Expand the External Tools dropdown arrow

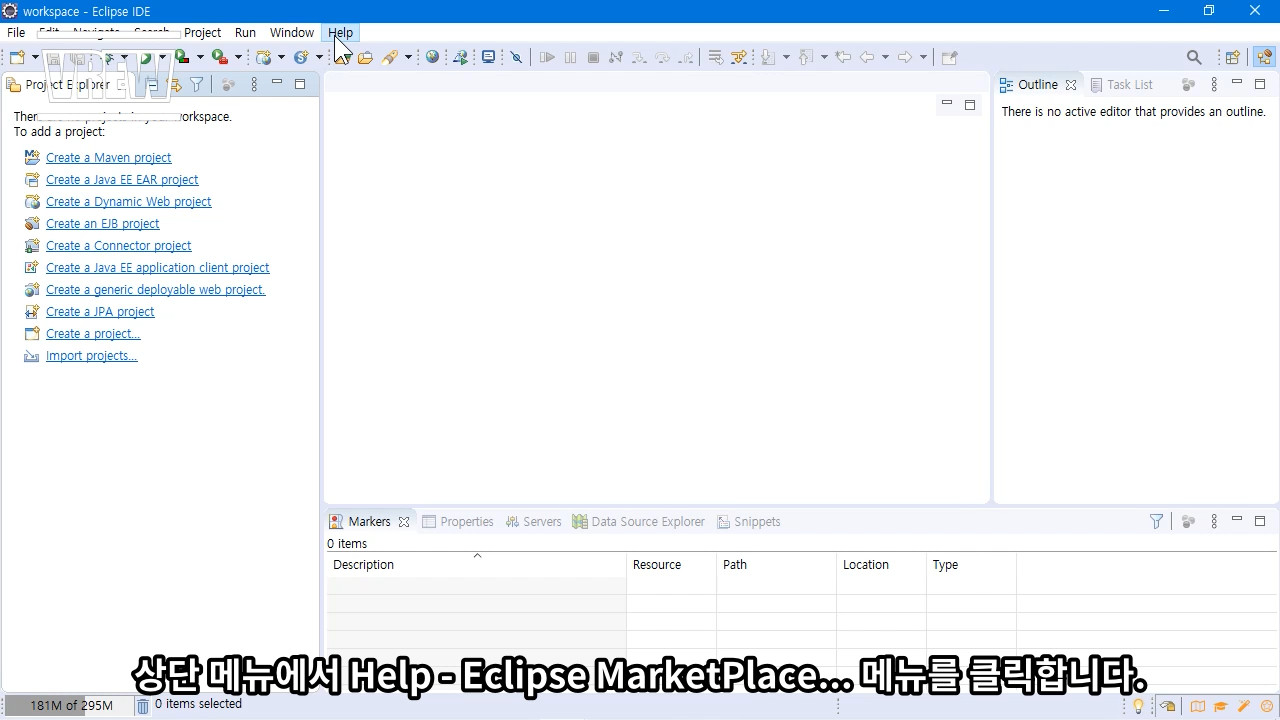238,57
